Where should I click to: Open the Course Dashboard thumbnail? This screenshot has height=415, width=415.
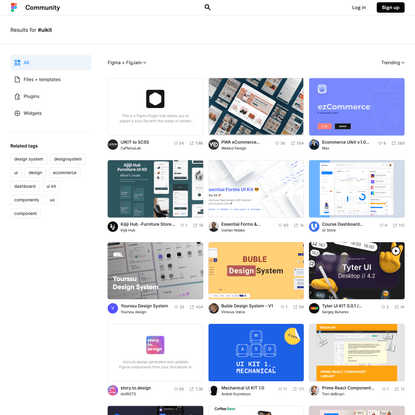(x=357, y=189)
